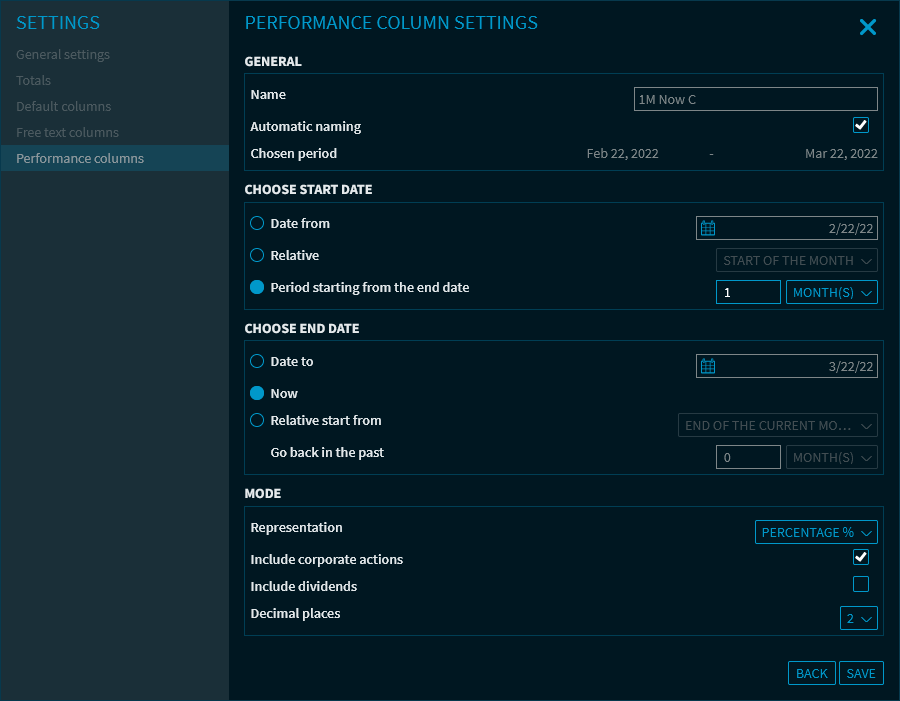Open the Decimal places dropdown
The width and height of the screenshot is (900, 701).
858,619
